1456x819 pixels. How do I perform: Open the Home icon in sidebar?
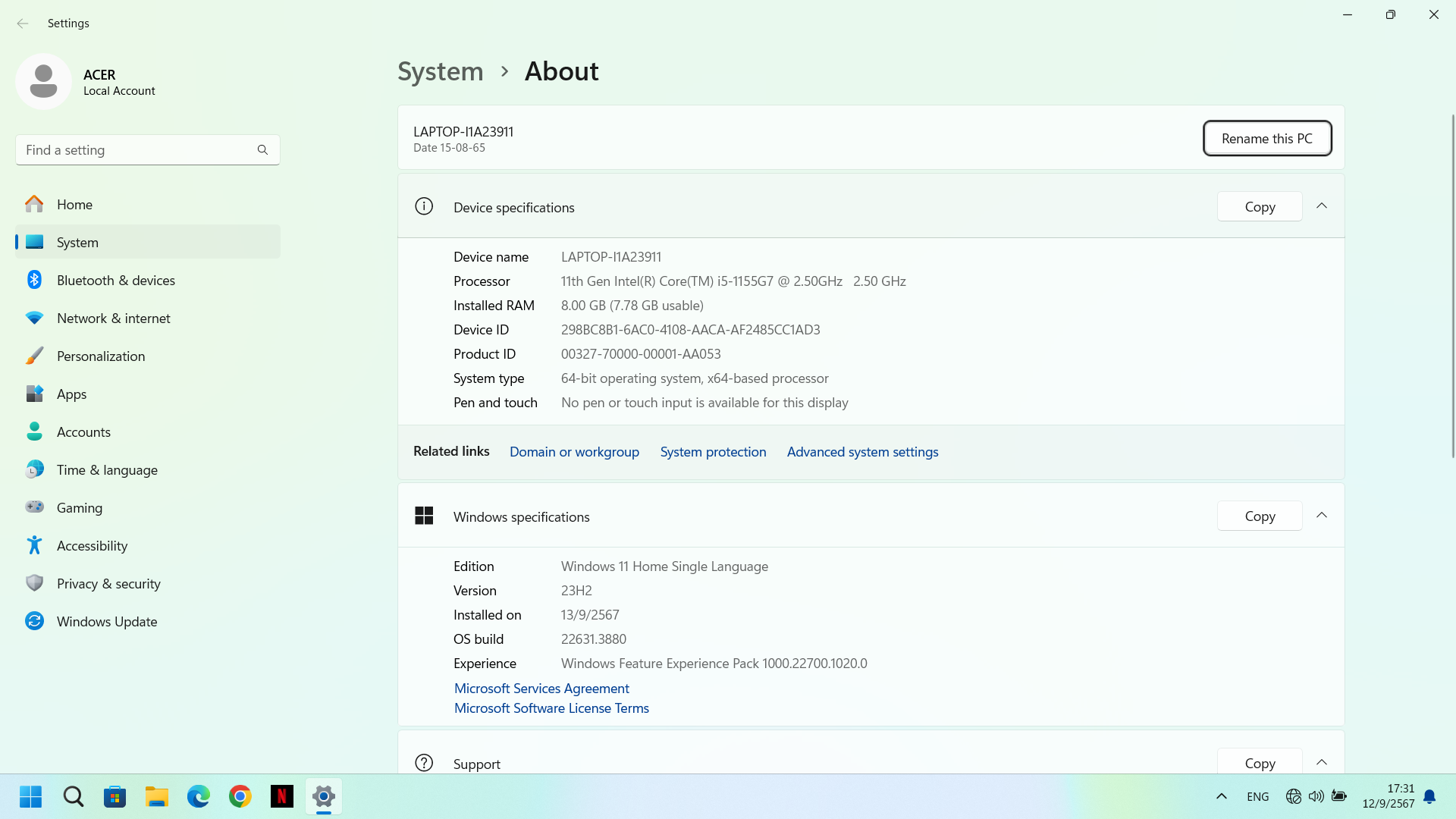coord(34,204)
